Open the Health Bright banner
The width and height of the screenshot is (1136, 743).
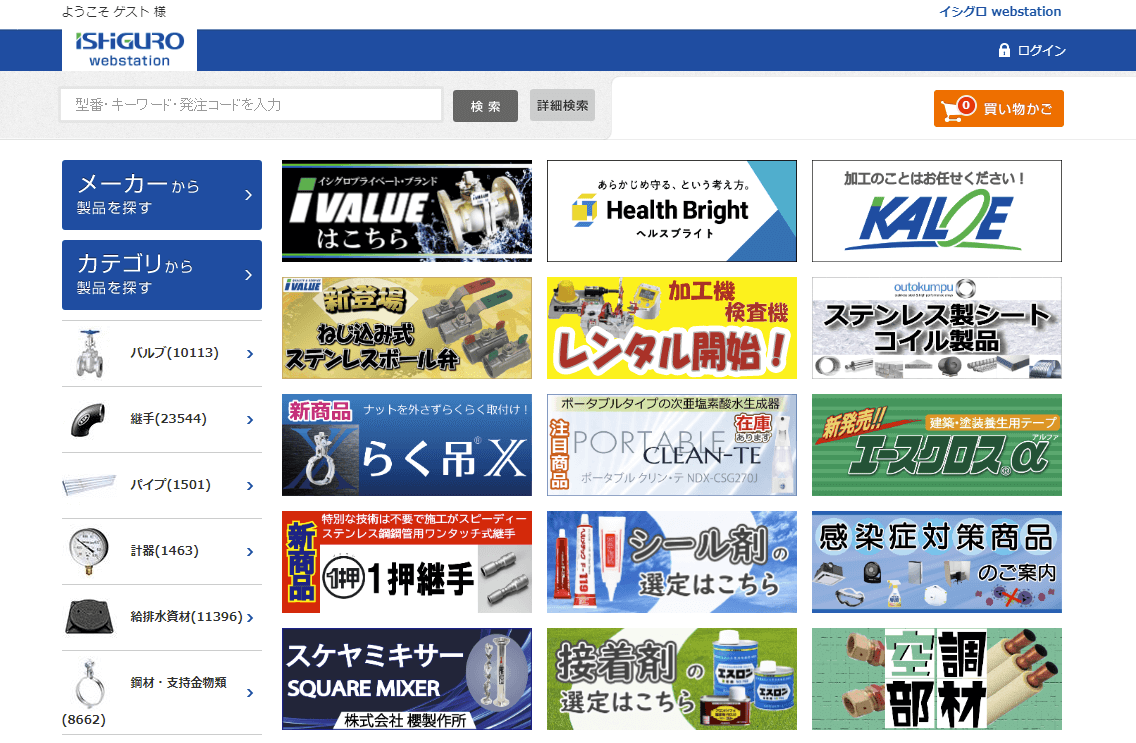672,211
